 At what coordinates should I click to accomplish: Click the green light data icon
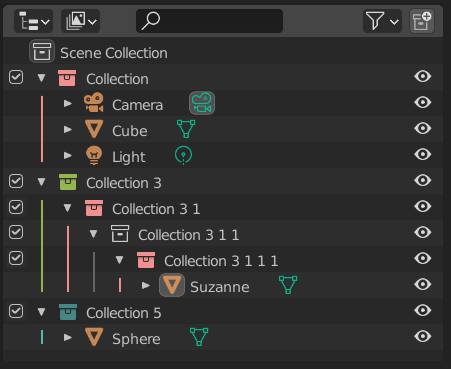coord(183,155)
